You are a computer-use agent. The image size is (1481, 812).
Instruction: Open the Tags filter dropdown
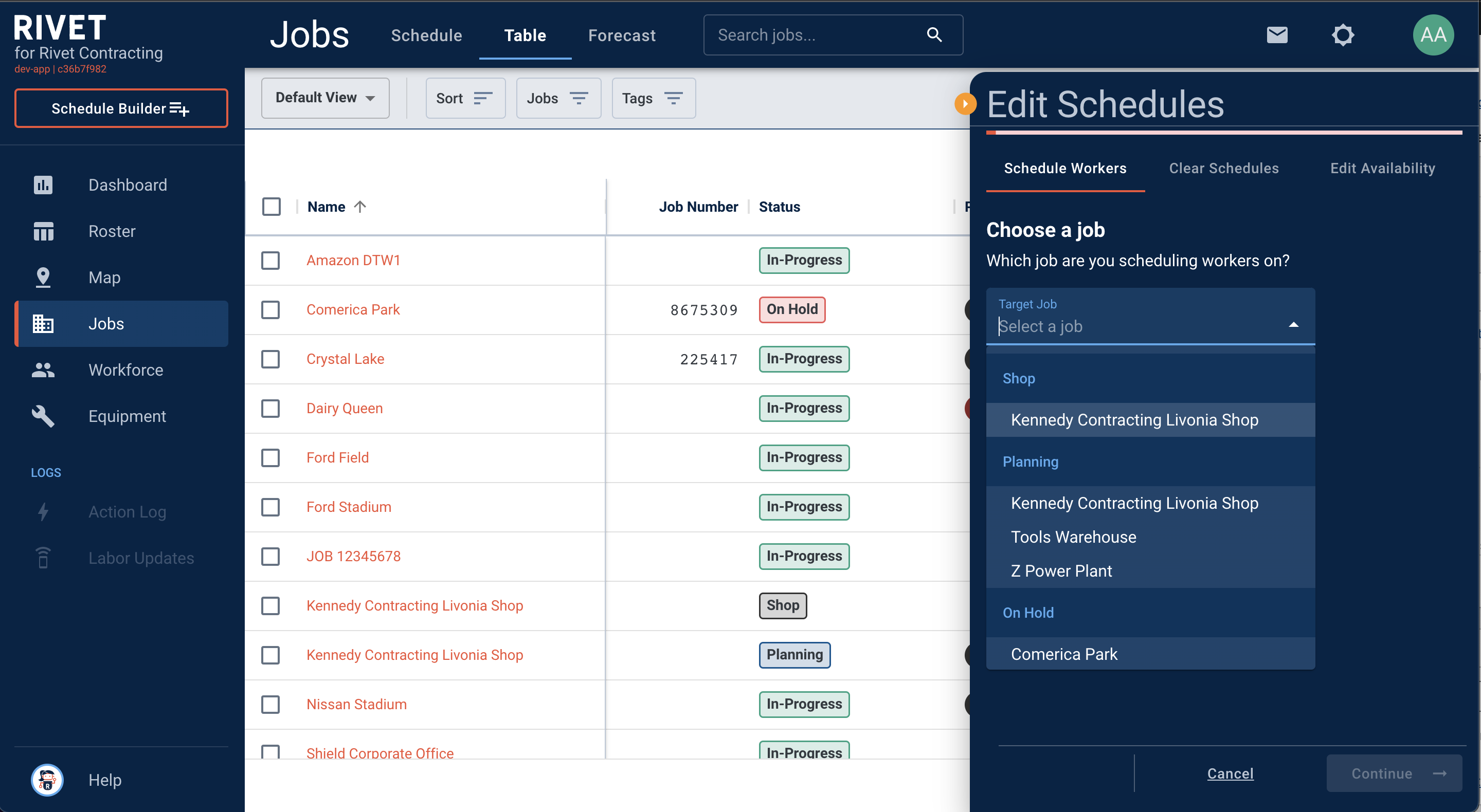(654, 98)
